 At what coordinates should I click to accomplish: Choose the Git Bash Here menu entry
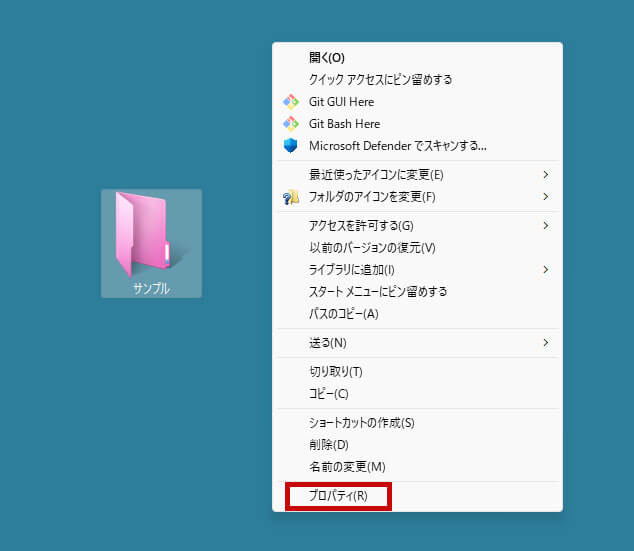point(417,124)
